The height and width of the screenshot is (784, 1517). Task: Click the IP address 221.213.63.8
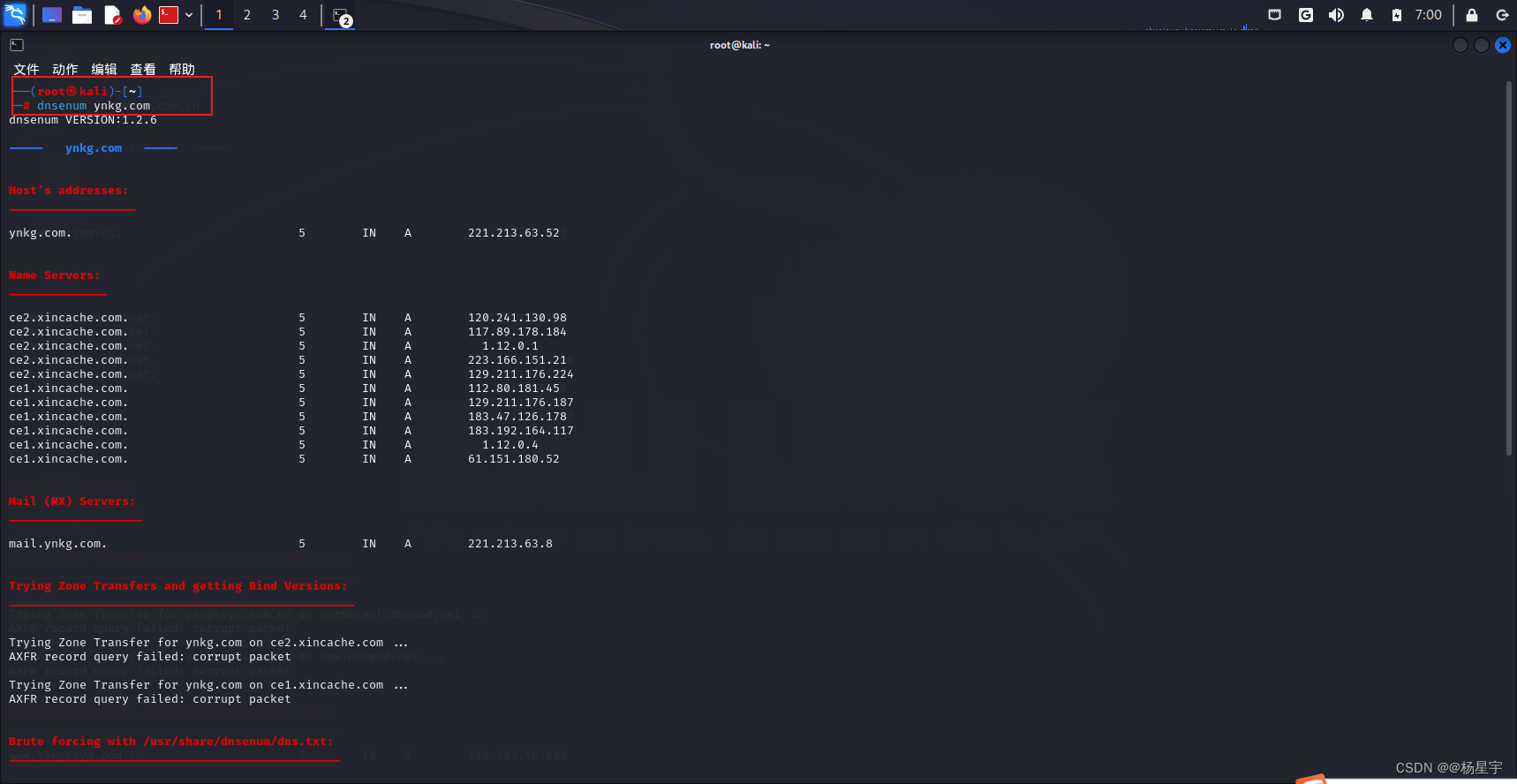coord(510,544)
